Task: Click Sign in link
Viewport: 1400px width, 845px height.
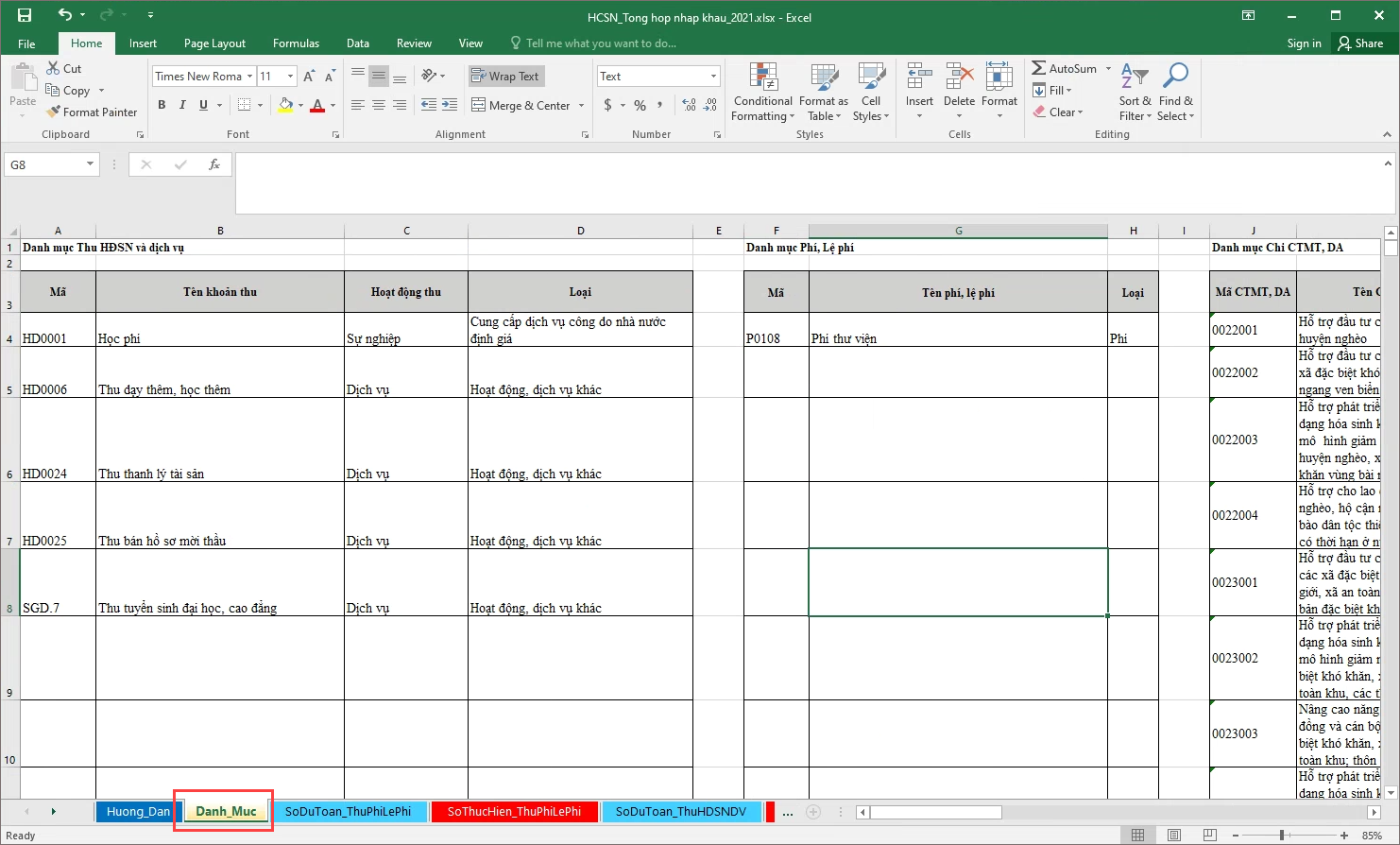Action: [1304, 43]
